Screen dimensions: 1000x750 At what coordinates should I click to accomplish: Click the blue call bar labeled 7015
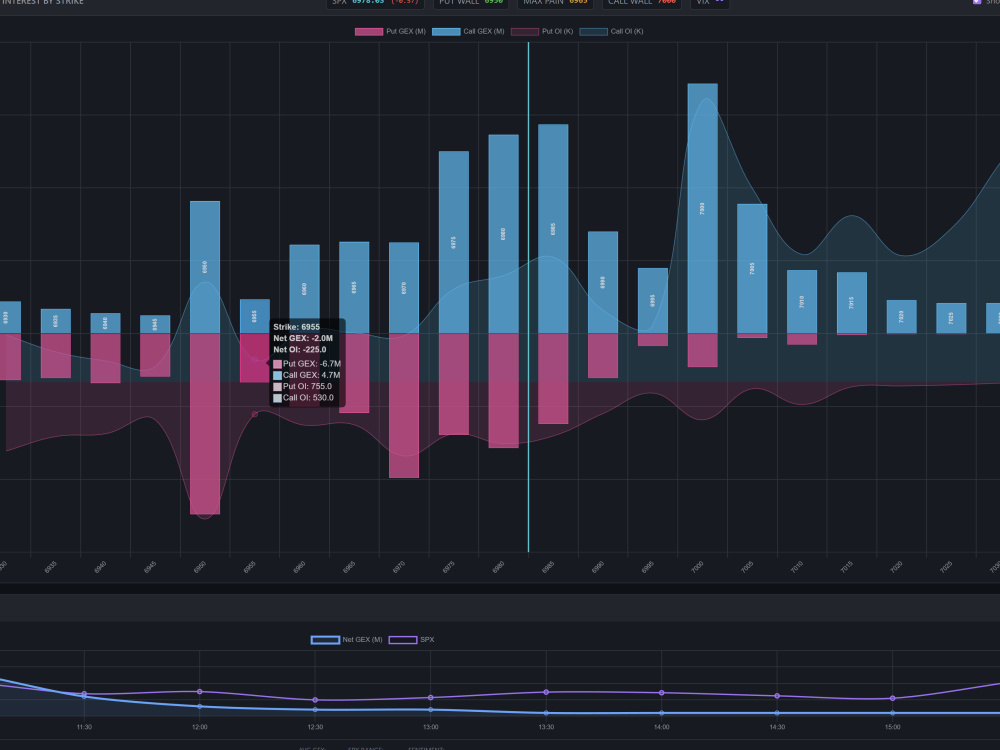851,303
